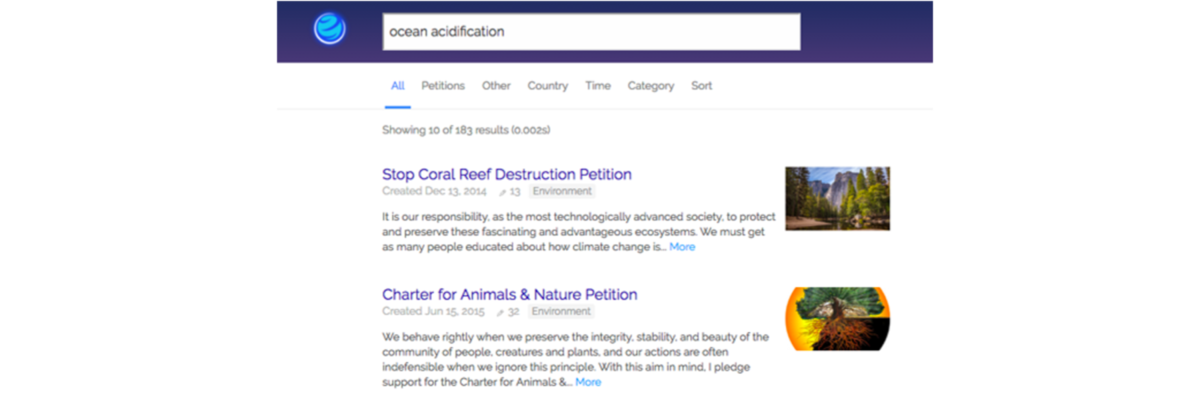Open the Other tab

[496, 86]
